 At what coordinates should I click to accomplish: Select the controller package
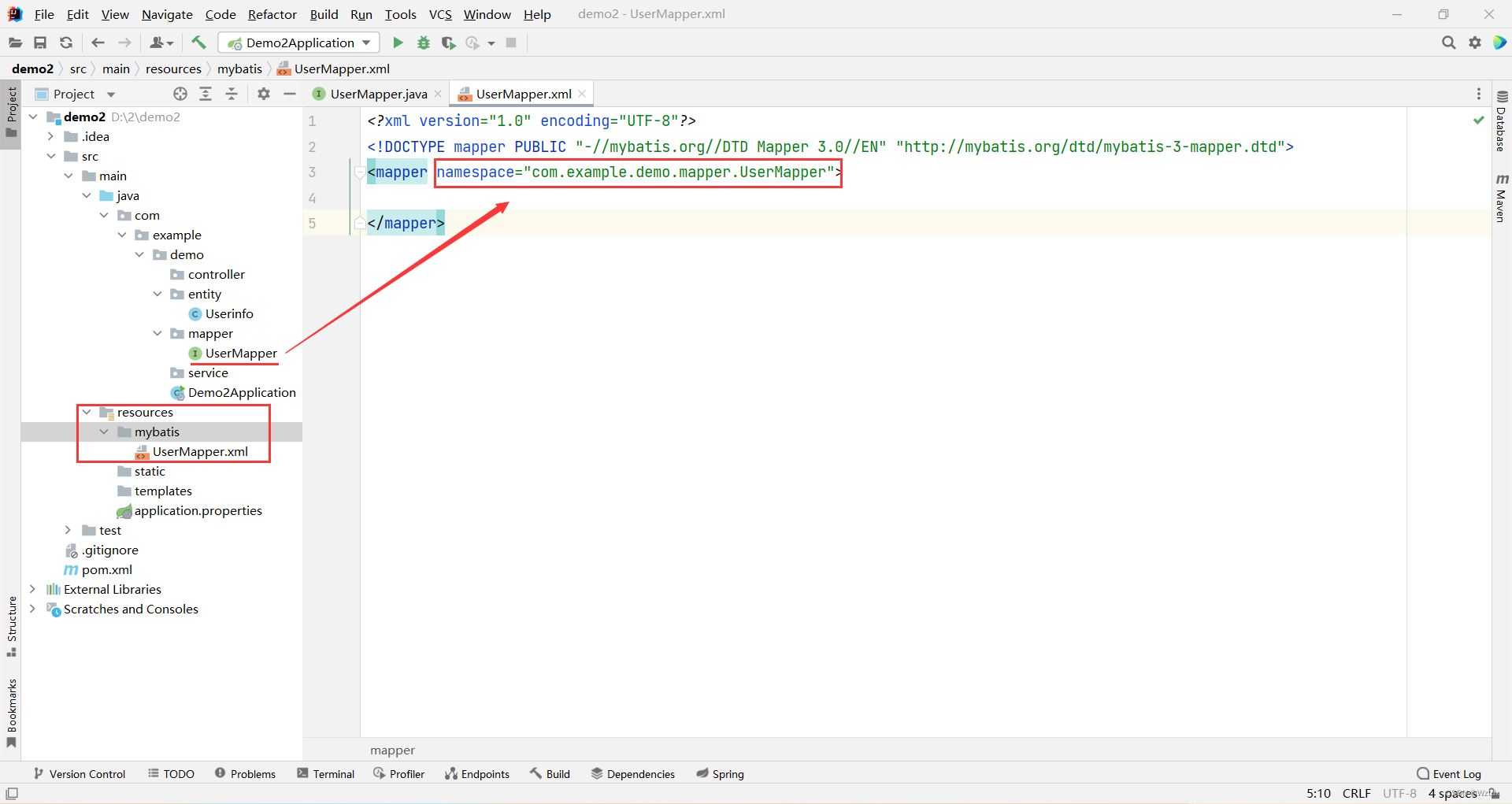click(x=216, y=274)
